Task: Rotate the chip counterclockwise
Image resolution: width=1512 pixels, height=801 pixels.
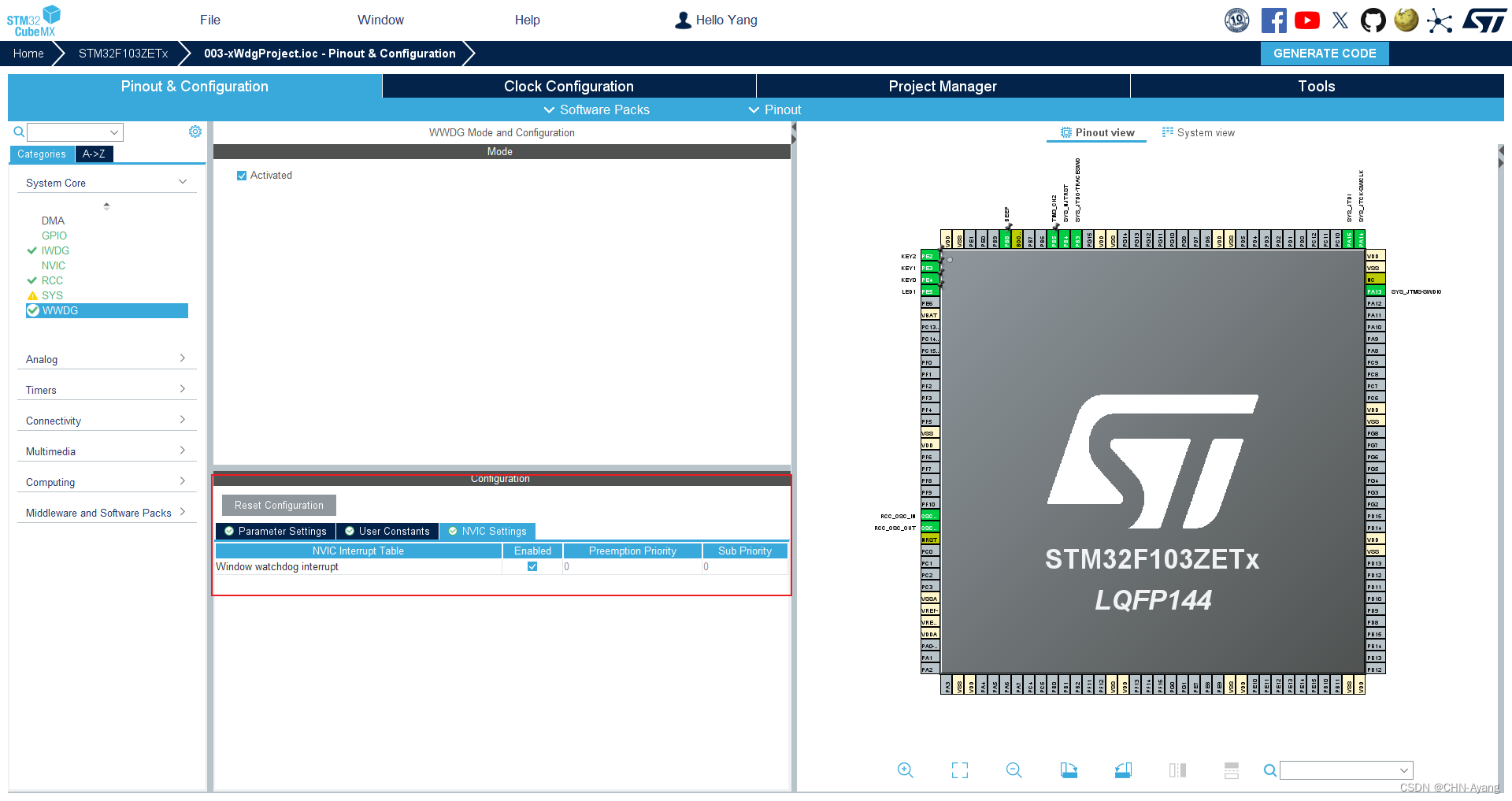Action: (x=1124, y=770)
